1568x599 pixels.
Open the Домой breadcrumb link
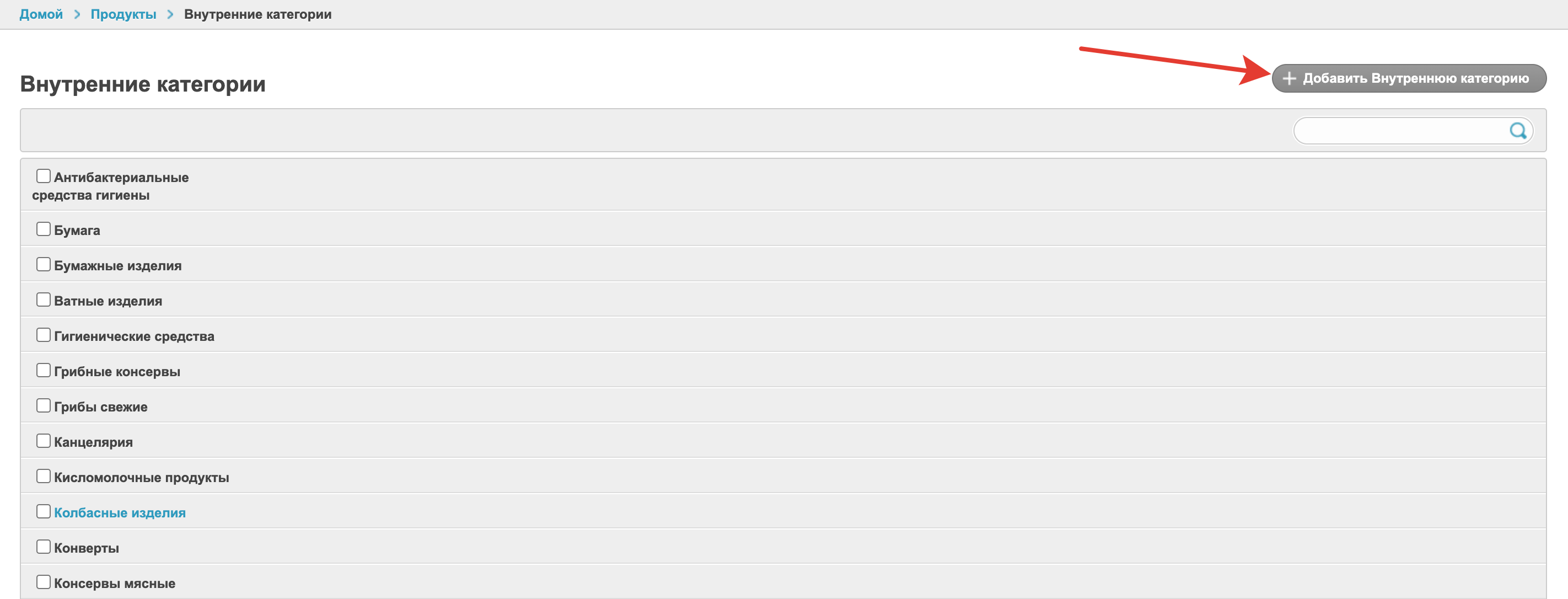tap(41, 14)
